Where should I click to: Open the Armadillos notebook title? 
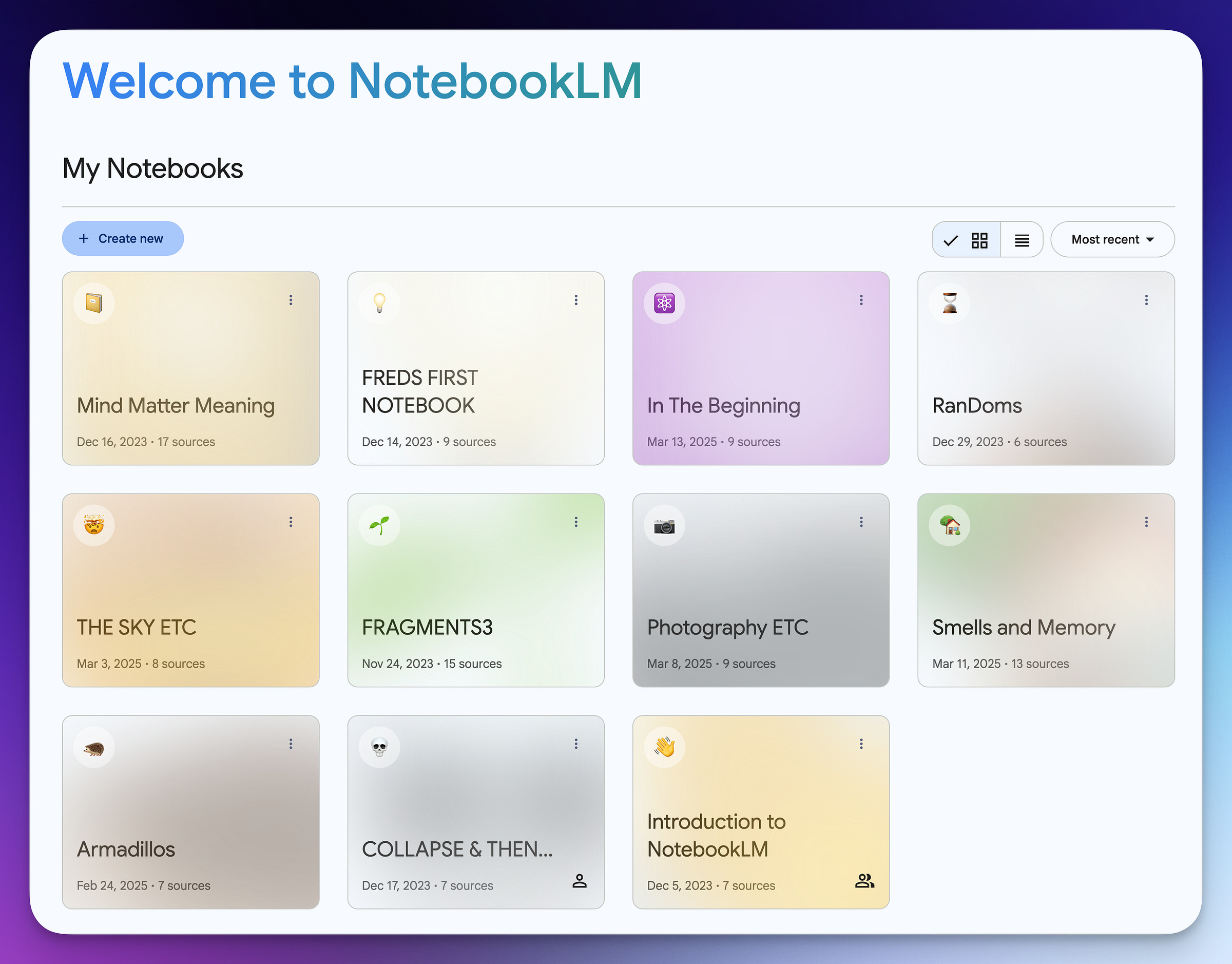pyautogui.click(x=126, y=849)
